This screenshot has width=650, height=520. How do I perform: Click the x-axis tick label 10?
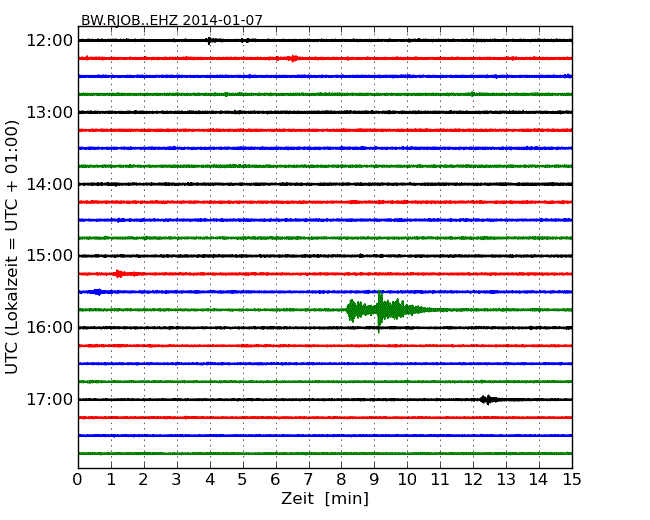[x=407, y=480]
